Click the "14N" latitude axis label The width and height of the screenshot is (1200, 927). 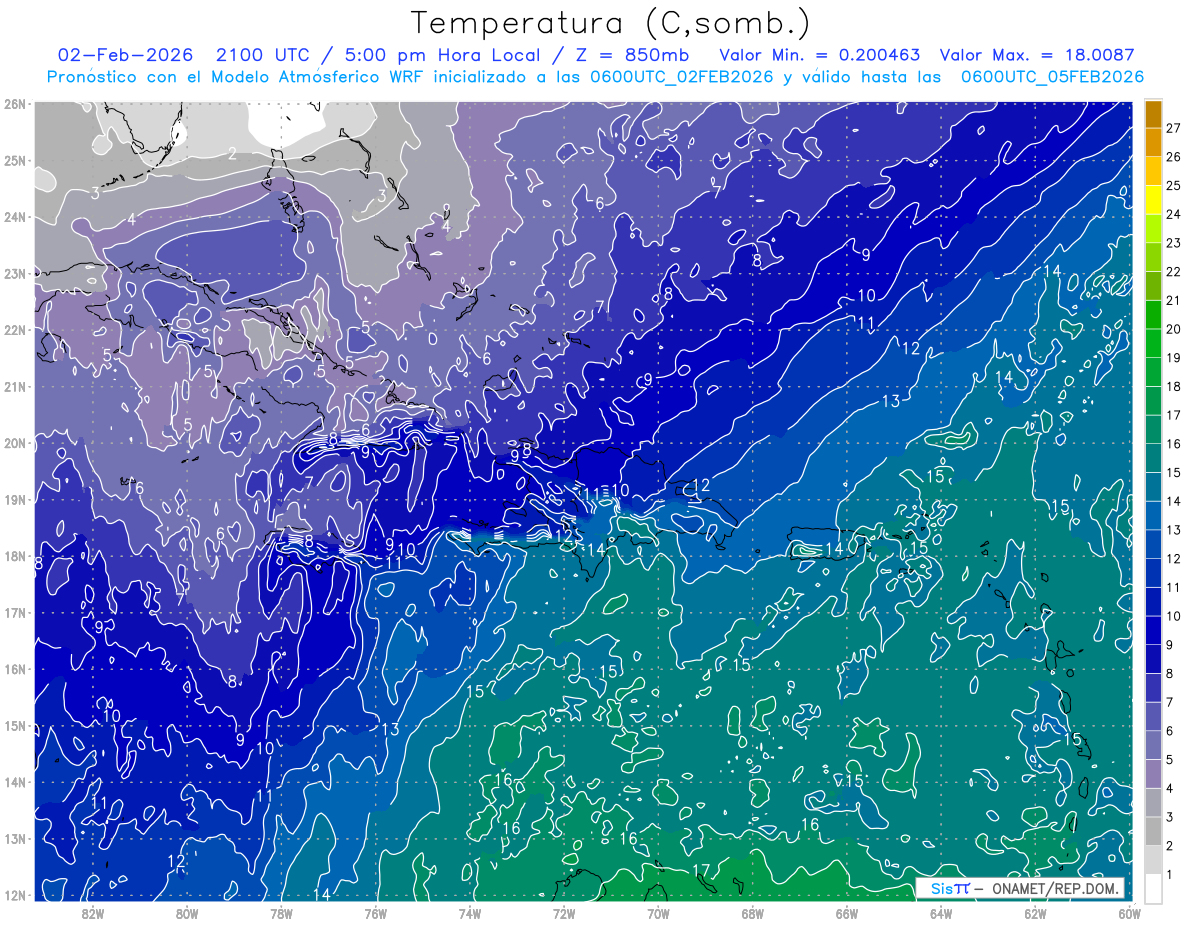pyautogui.click(x=15, y=782)
